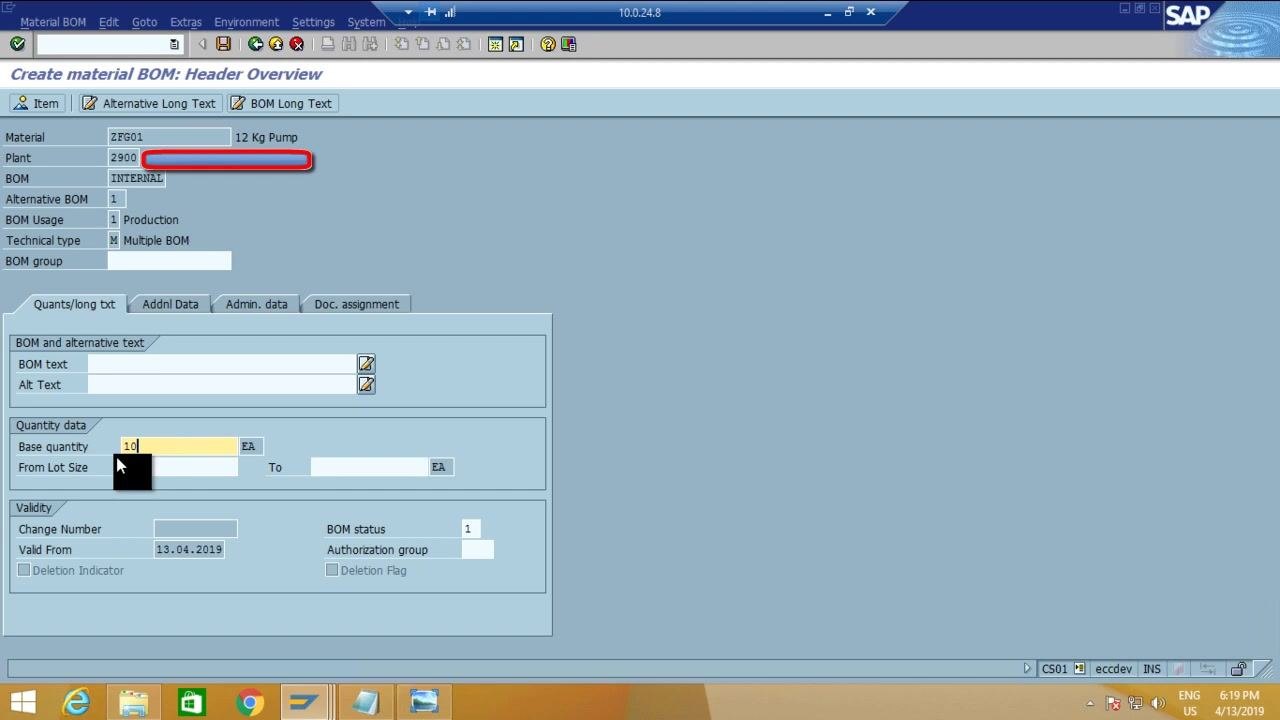Toggle the Deletion Flag checkbox
Screen dimensions: 1280x720
tap(332, 570)
